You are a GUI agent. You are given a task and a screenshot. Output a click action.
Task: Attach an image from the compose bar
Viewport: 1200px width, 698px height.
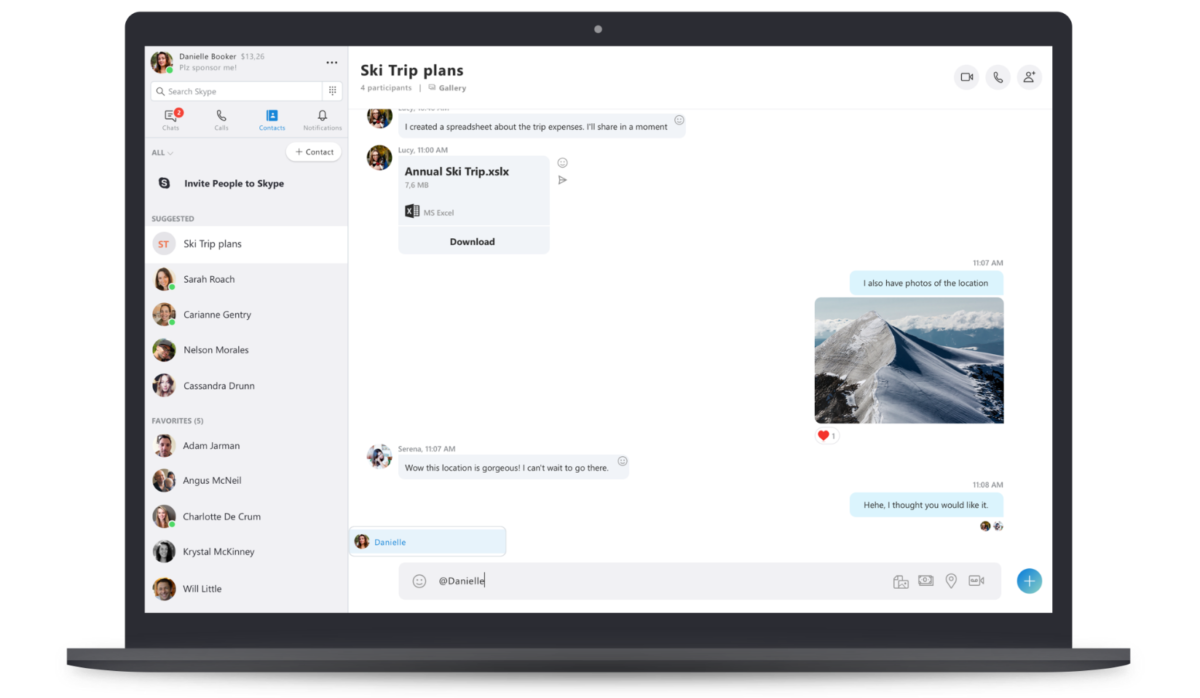pos(900,580)
